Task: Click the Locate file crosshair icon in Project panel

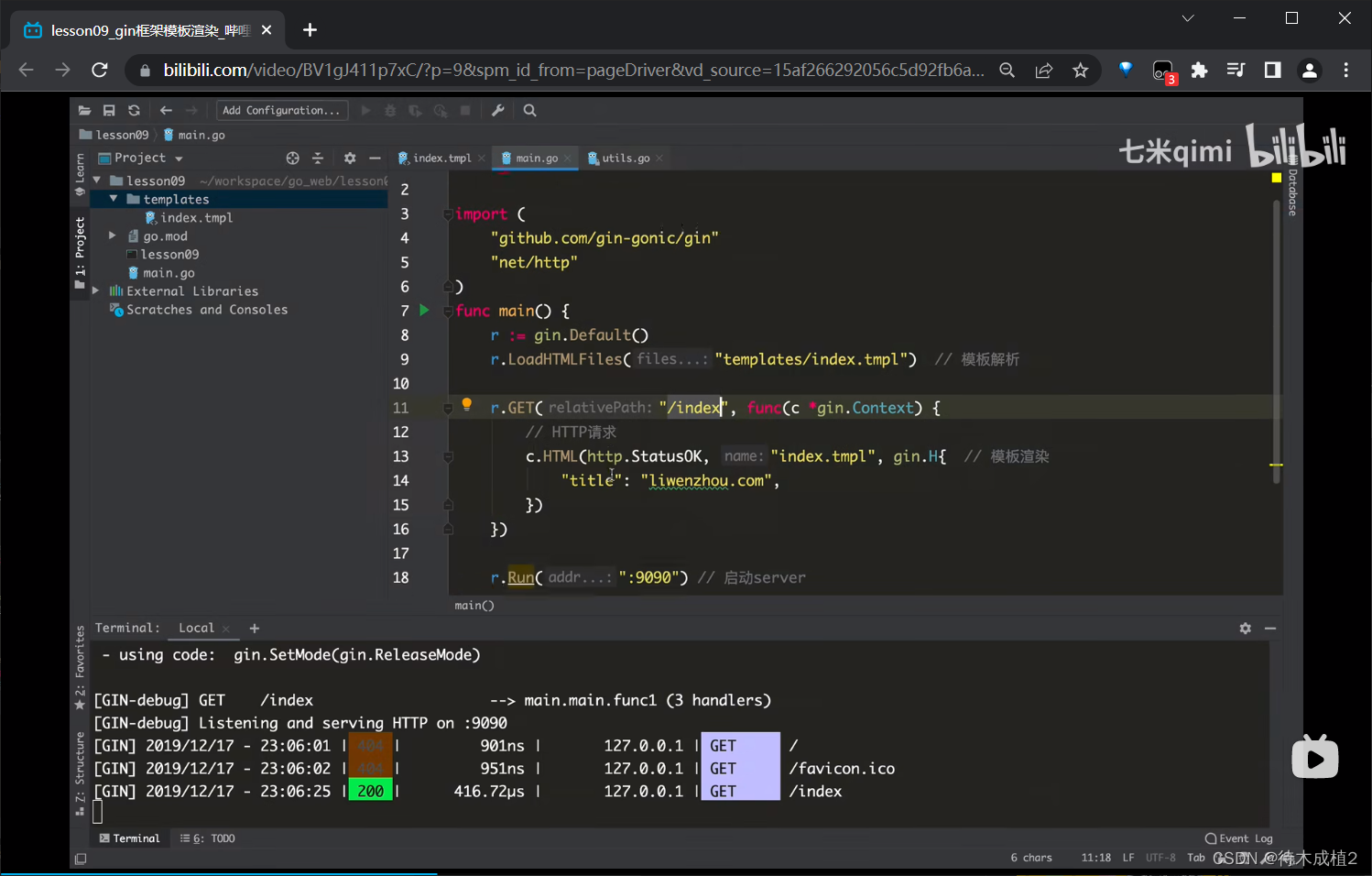Action: click(292, 158)
